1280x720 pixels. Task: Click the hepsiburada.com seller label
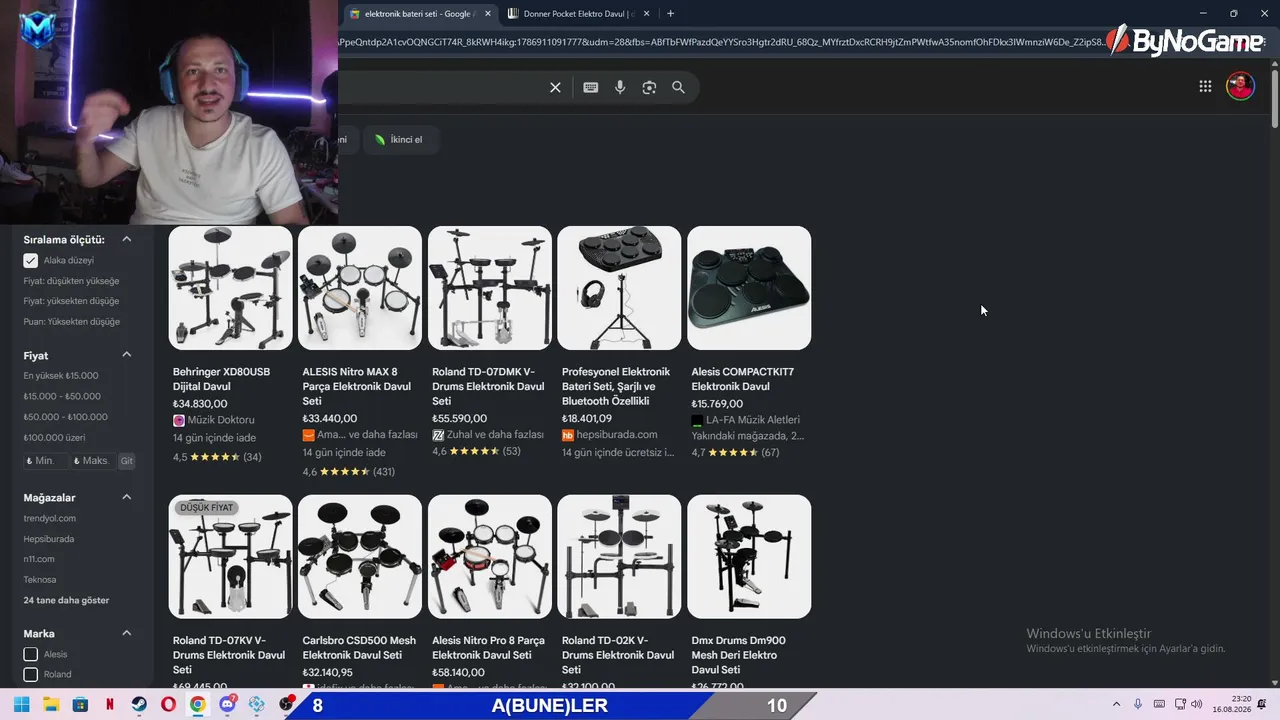(x=617, y=435)
